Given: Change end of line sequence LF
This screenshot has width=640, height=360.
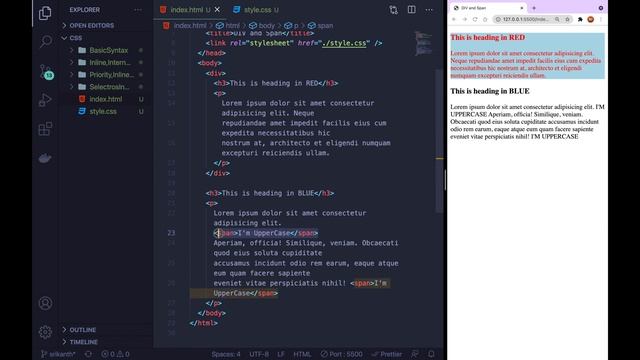Looking at the screenshot, I should 281,354.
